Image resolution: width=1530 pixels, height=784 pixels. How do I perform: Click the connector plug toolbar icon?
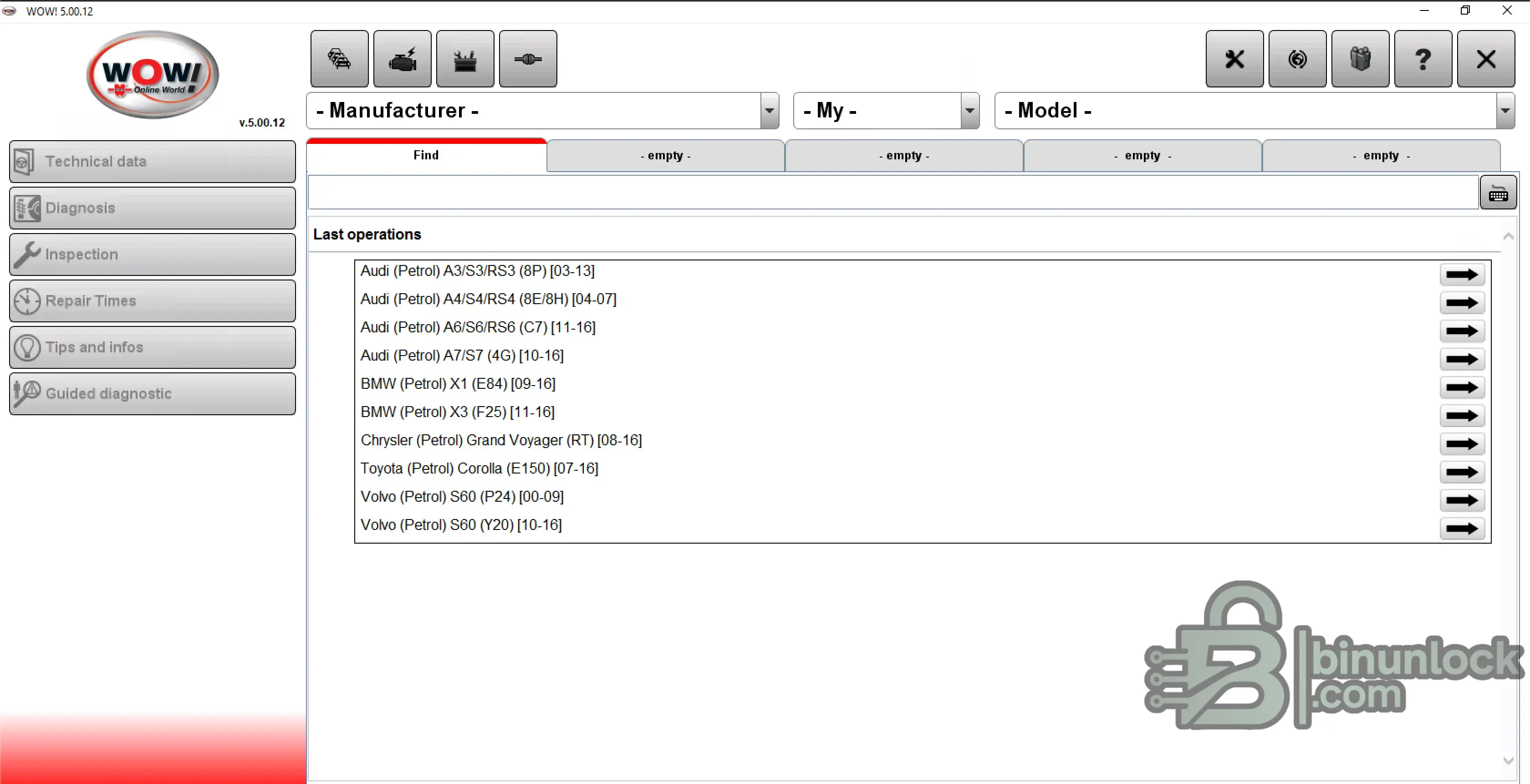tap(528, 59)
